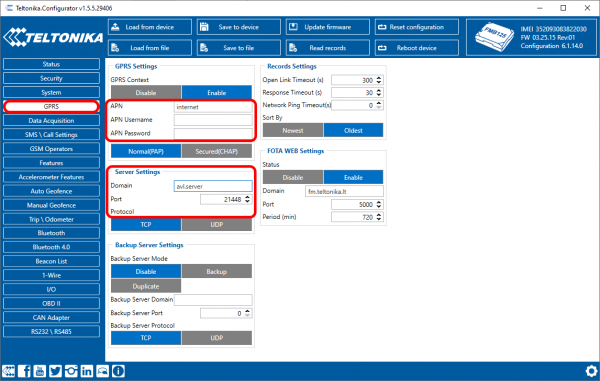Set Sort By to Newest
Screen dimensions: 600x381
point(293,130)
